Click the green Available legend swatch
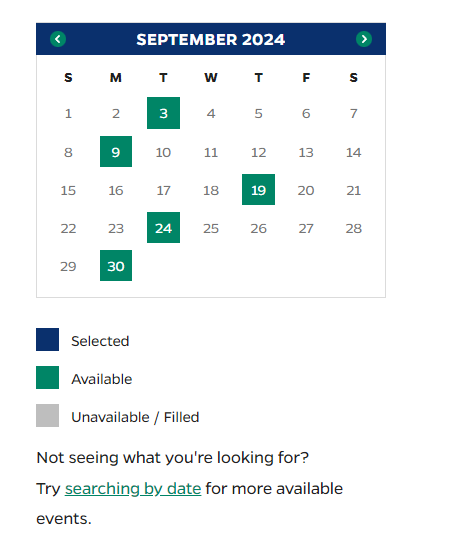This screenshot has height=553, width=451. [47, 377]
